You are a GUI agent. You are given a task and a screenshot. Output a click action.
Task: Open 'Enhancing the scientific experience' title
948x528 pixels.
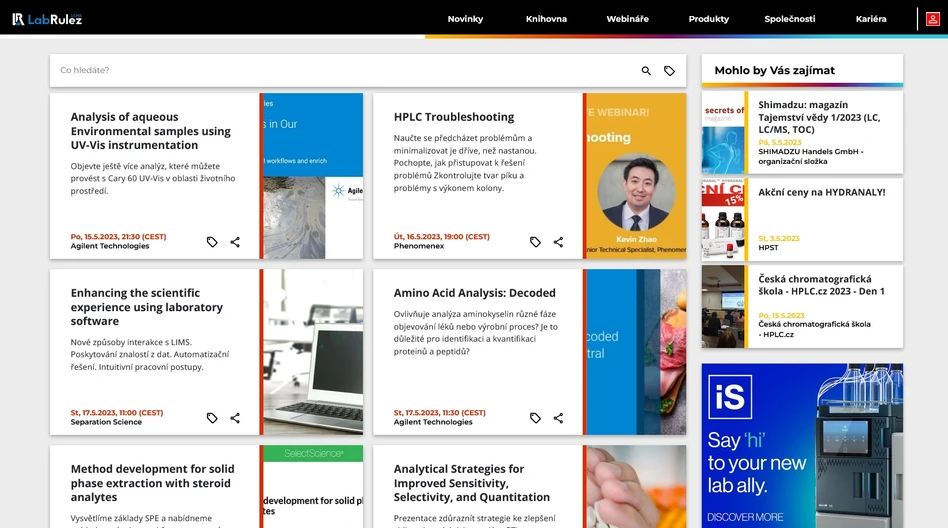click(x=147, y=307)
